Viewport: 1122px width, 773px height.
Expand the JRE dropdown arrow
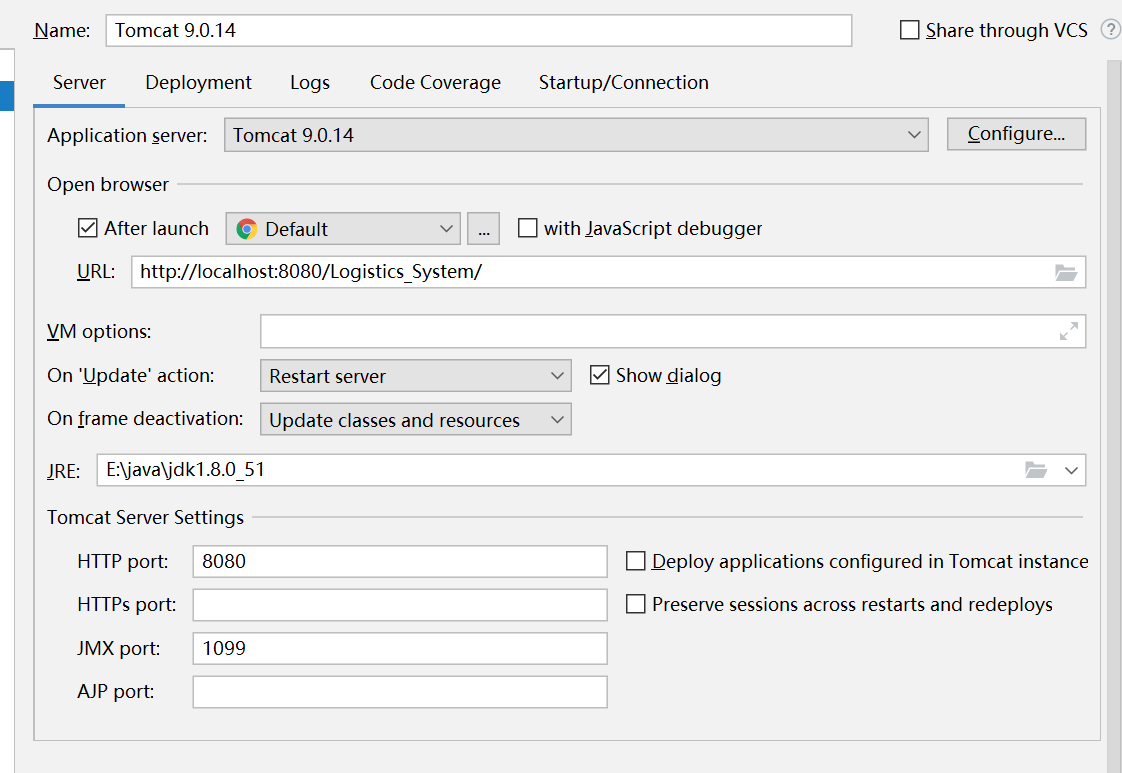1071,470
